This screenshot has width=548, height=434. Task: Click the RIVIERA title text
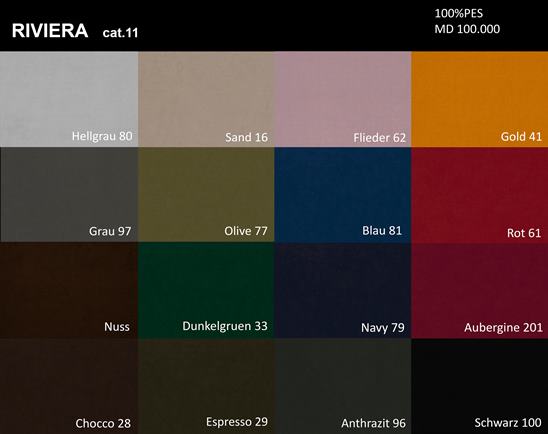(x=50, y=30)
